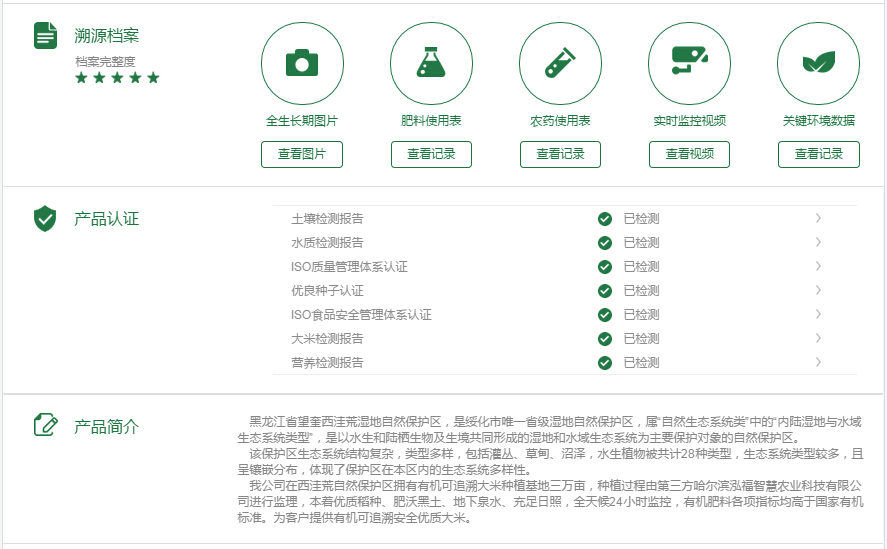Viewport: 887px width, 549px height.
Task: Expand the 水质检测报告 row arrow
Action: pos(818,242)
